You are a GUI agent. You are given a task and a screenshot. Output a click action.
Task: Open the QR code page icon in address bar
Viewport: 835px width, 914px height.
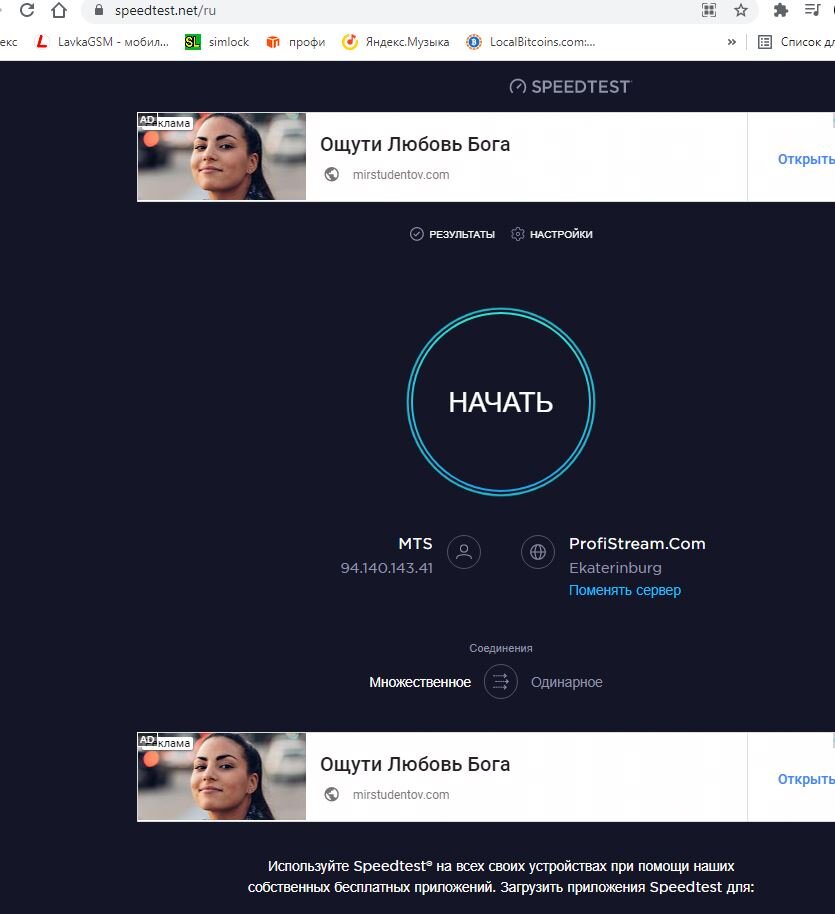click(x=709, y=10)
